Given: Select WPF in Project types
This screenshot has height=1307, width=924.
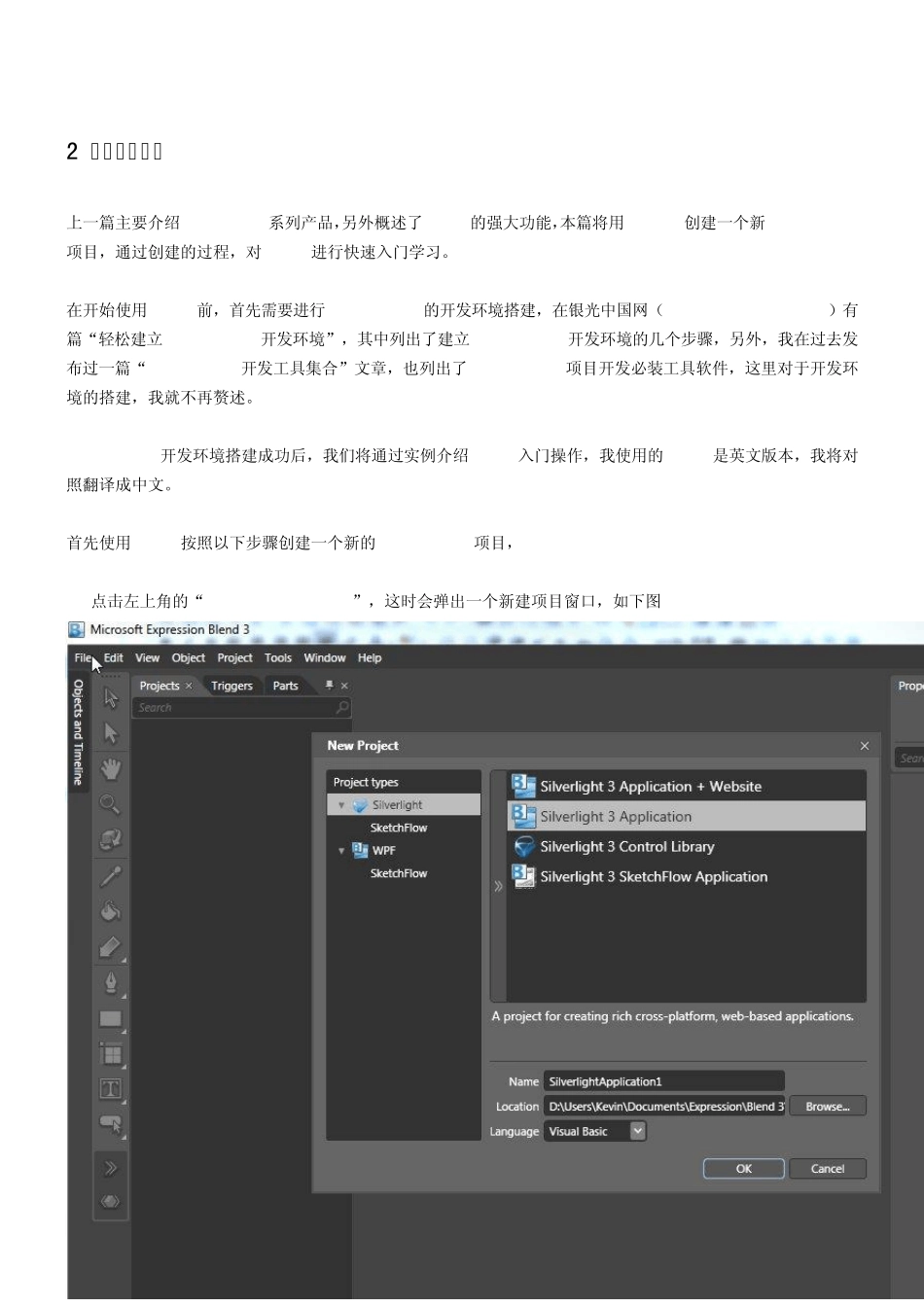Looking at the screenshot, I should point(384,850).
